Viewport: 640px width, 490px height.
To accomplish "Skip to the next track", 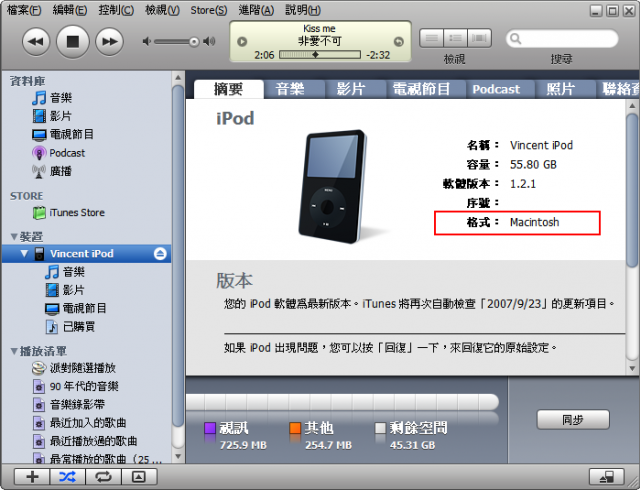I will coord(109,42).
